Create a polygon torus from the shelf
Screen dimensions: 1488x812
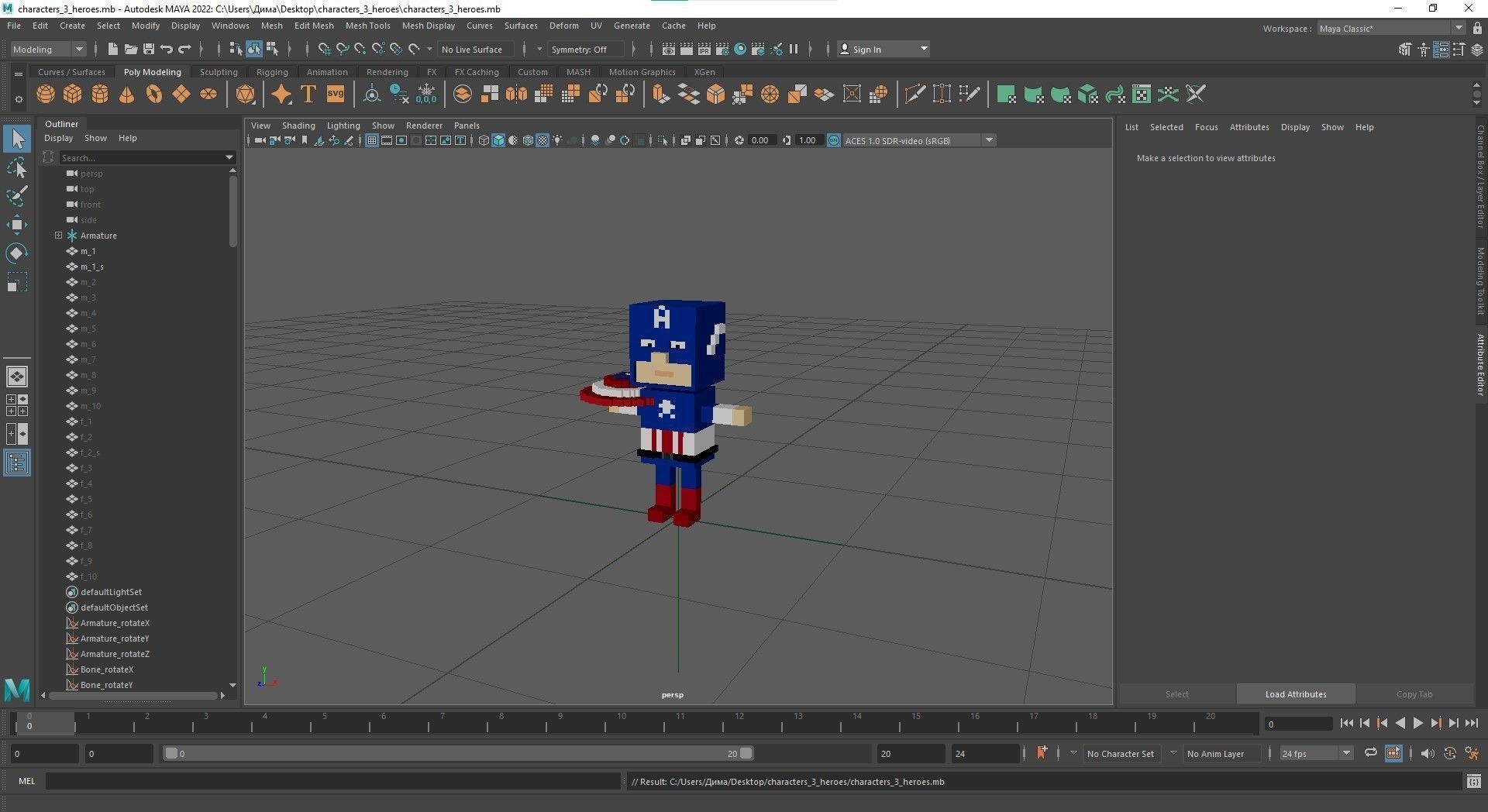pos(154,95)
